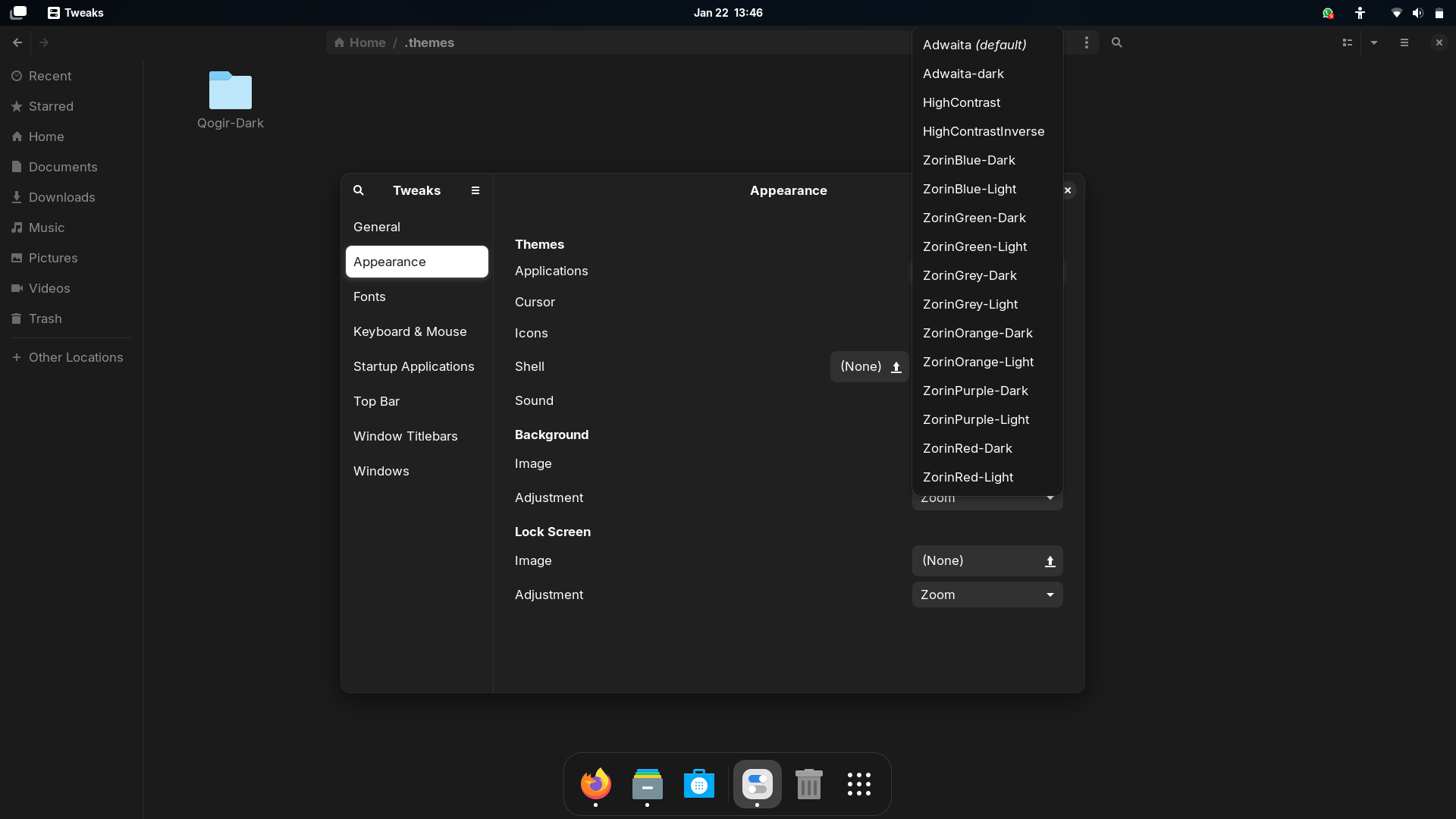The image size is (1456, 819).
Task: Choose ZorinRed-Light theme
Action: (x=987, y=477)
